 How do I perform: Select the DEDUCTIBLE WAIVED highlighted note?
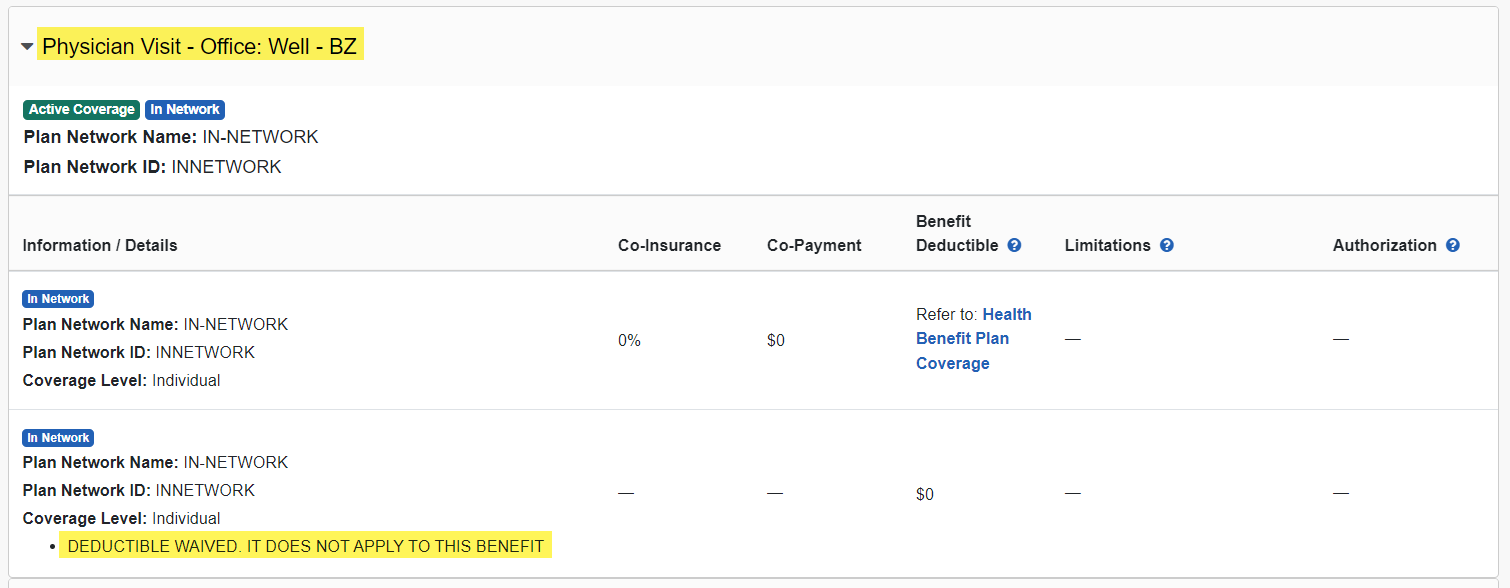tap(305, 545)
